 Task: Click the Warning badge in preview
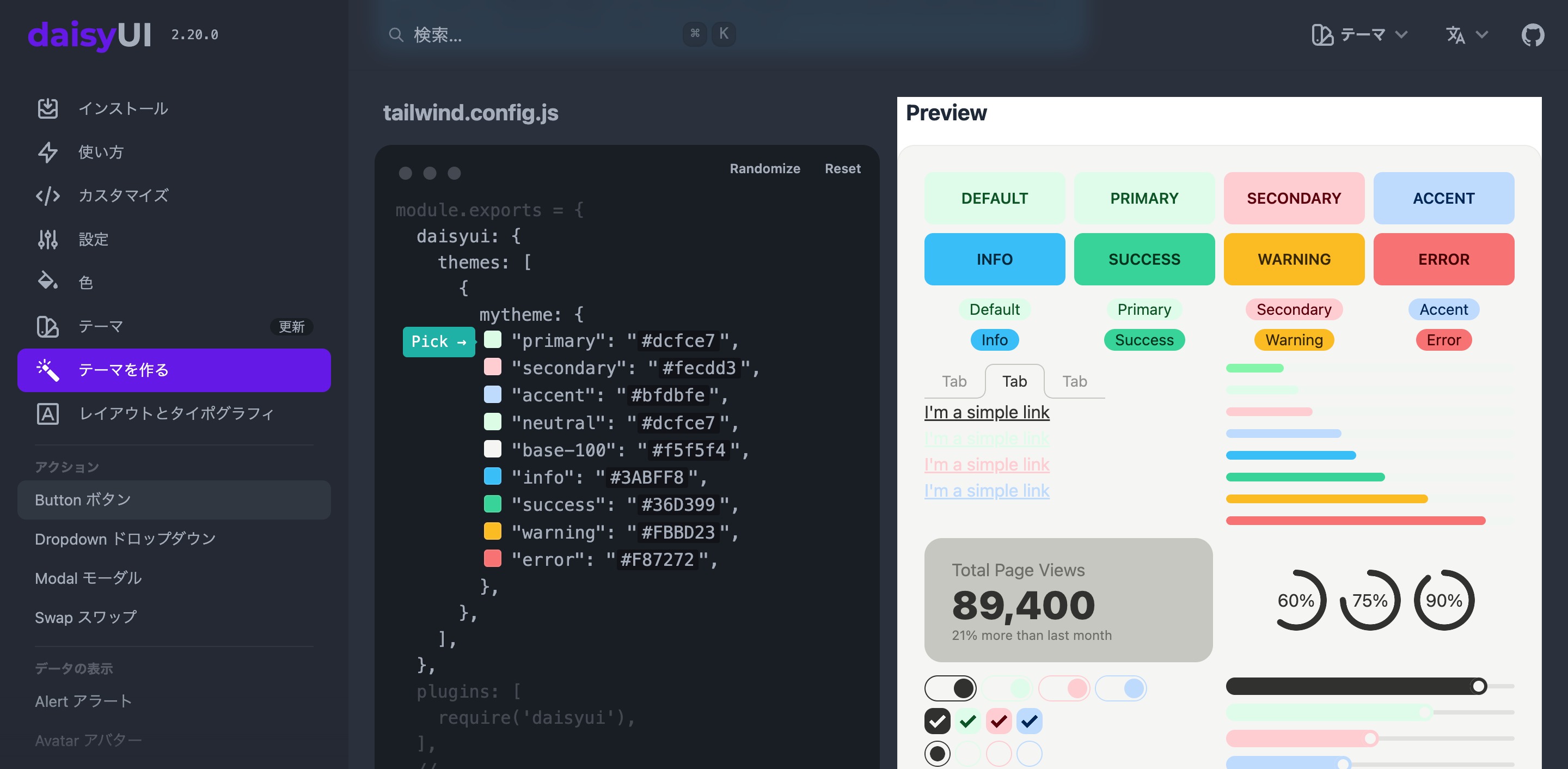point(1294,340)
